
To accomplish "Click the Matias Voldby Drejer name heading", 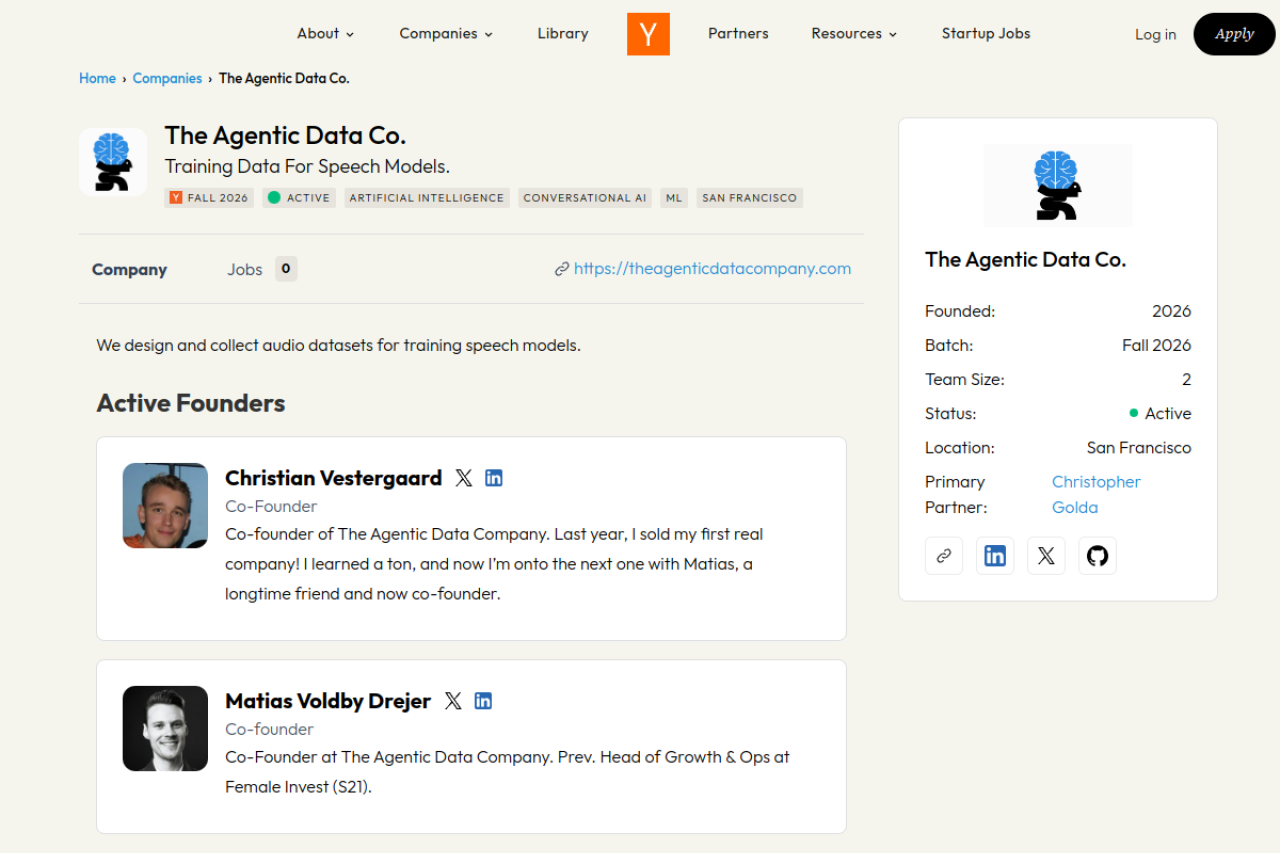I will coord(328,701).
